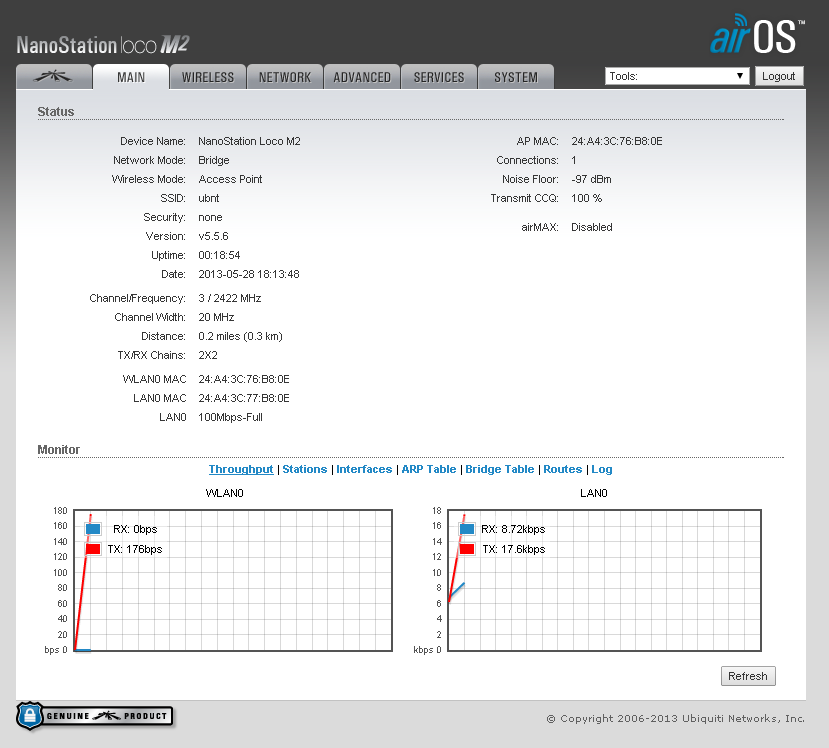The height and width of the screenshot is (748, 829).
Task: Open the ARP Table link
Action: (429, 469)
